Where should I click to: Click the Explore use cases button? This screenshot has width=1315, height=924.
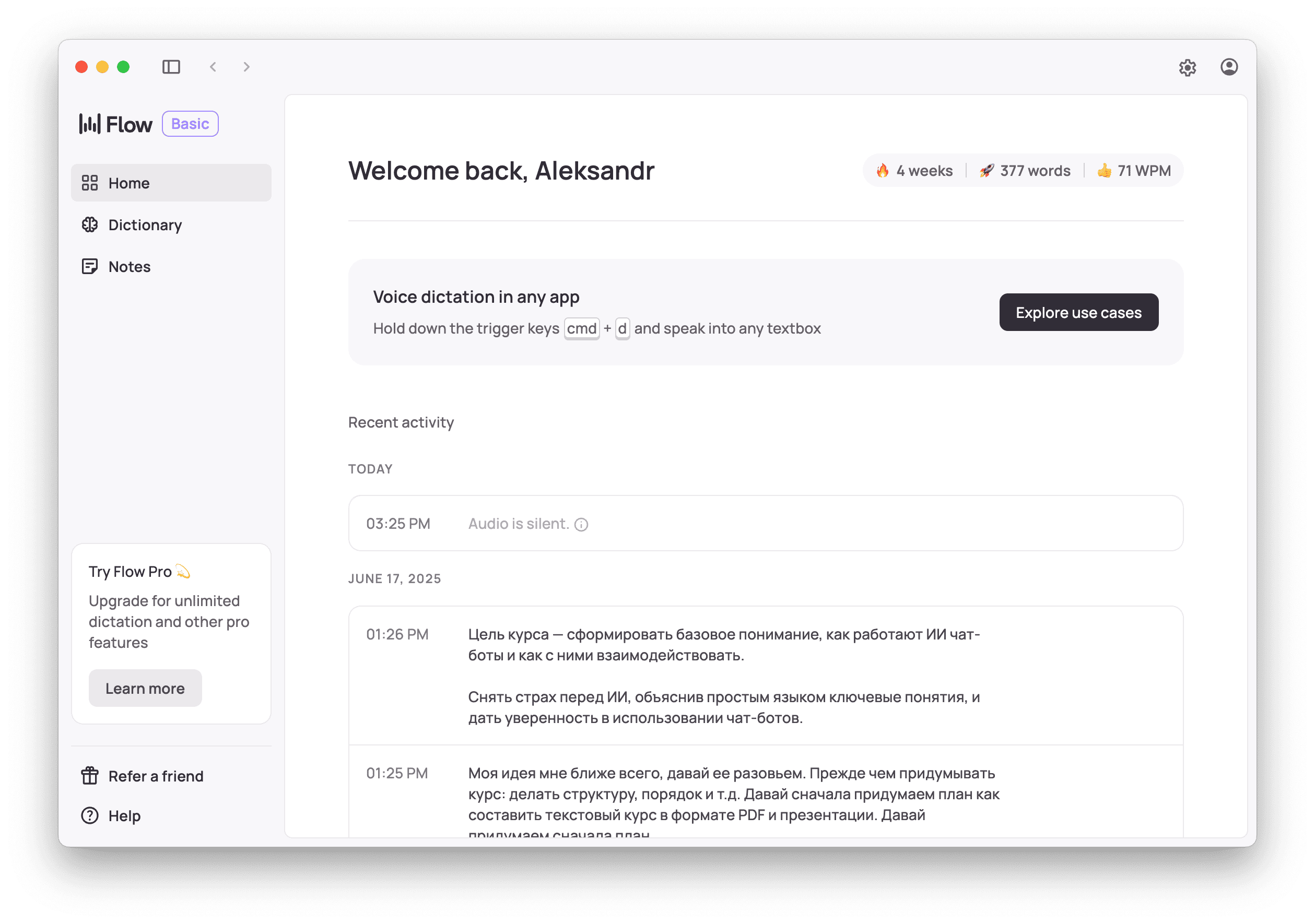coord(1078,313)
